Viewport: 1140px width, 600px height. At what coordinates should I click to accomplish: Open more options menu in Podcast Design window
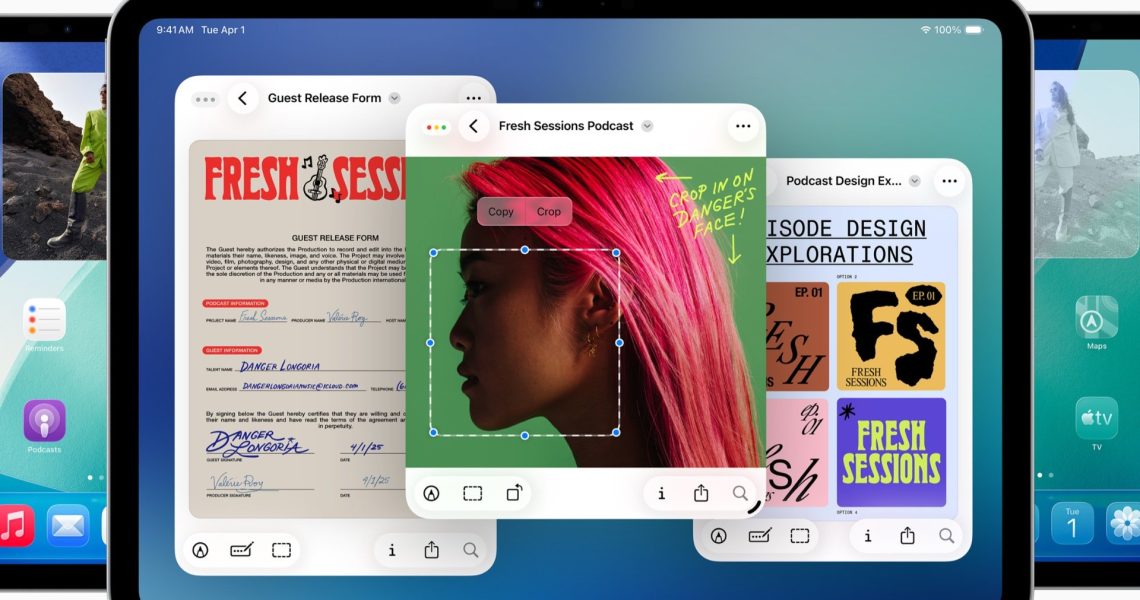point(950,181)
